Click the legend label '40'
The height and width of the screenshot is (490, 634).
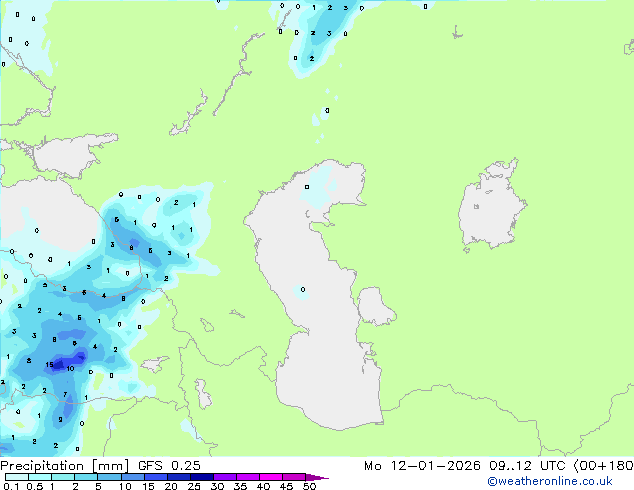263,486
